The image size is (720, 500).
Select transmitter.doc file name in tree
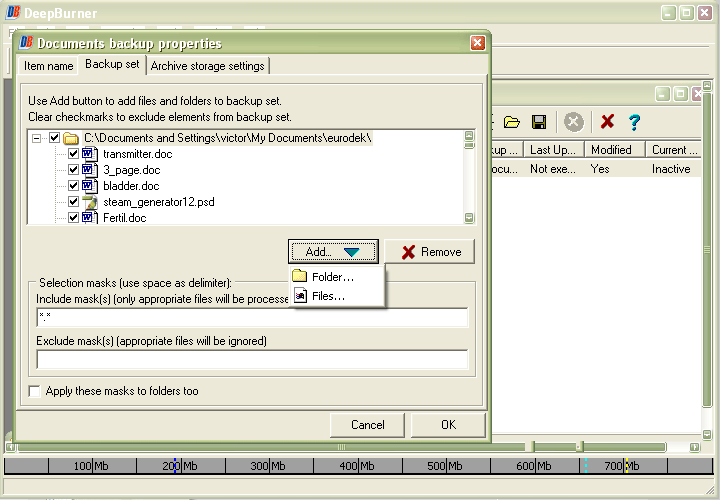coord(137,154)
